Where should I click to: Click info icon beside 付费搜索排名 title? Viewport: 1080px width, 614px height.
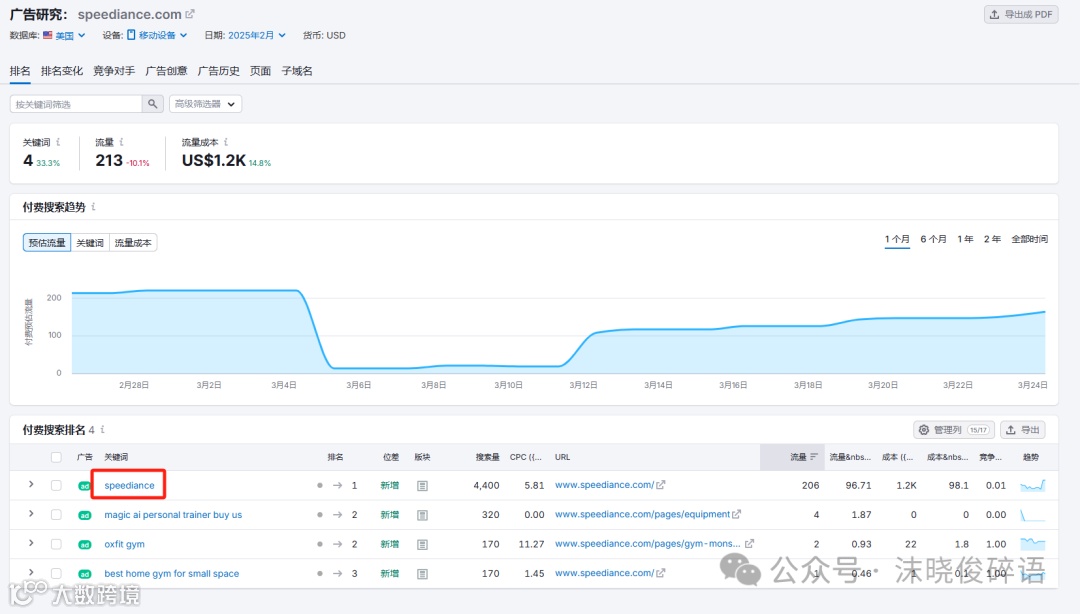pos(103,429)
